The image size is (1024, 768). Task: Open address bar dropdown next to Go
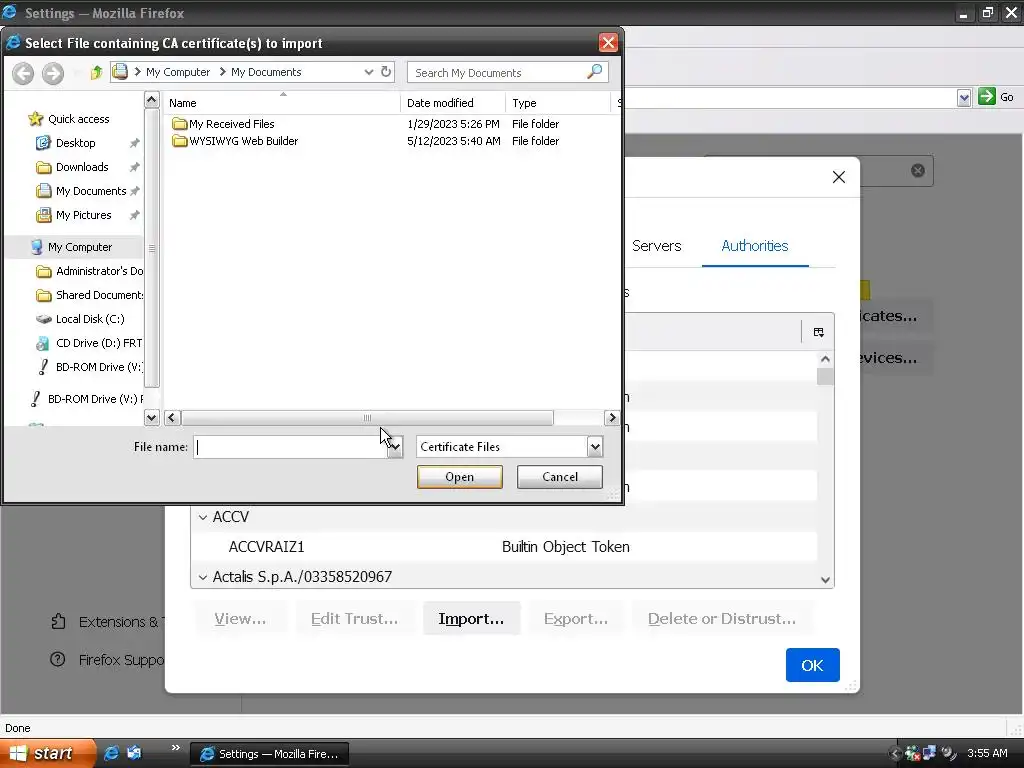(x=964, y=98)
